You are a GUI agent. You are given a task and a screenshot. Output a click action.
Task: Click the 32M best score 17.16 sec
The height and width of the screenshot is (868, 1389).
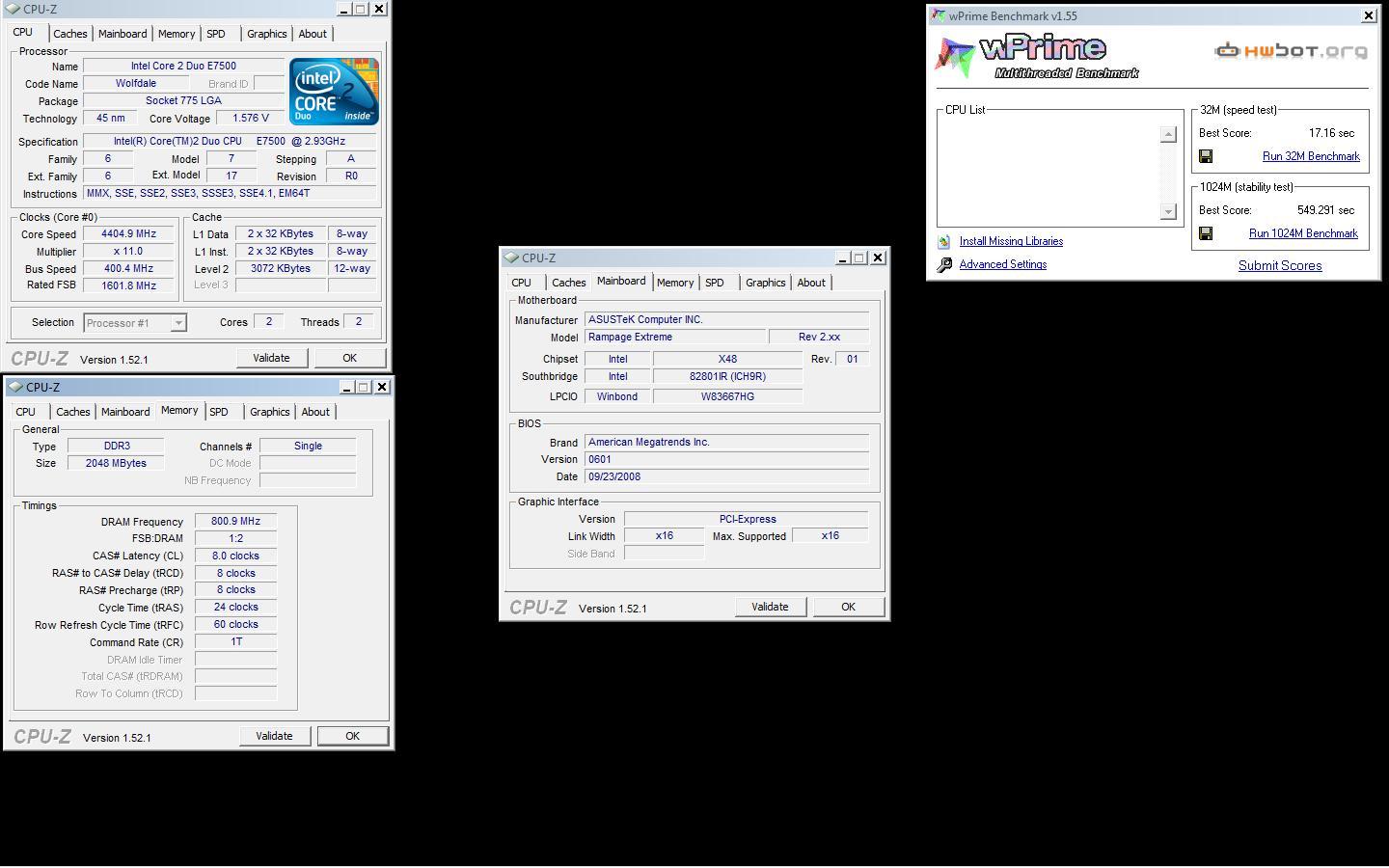click(1331, 133)
